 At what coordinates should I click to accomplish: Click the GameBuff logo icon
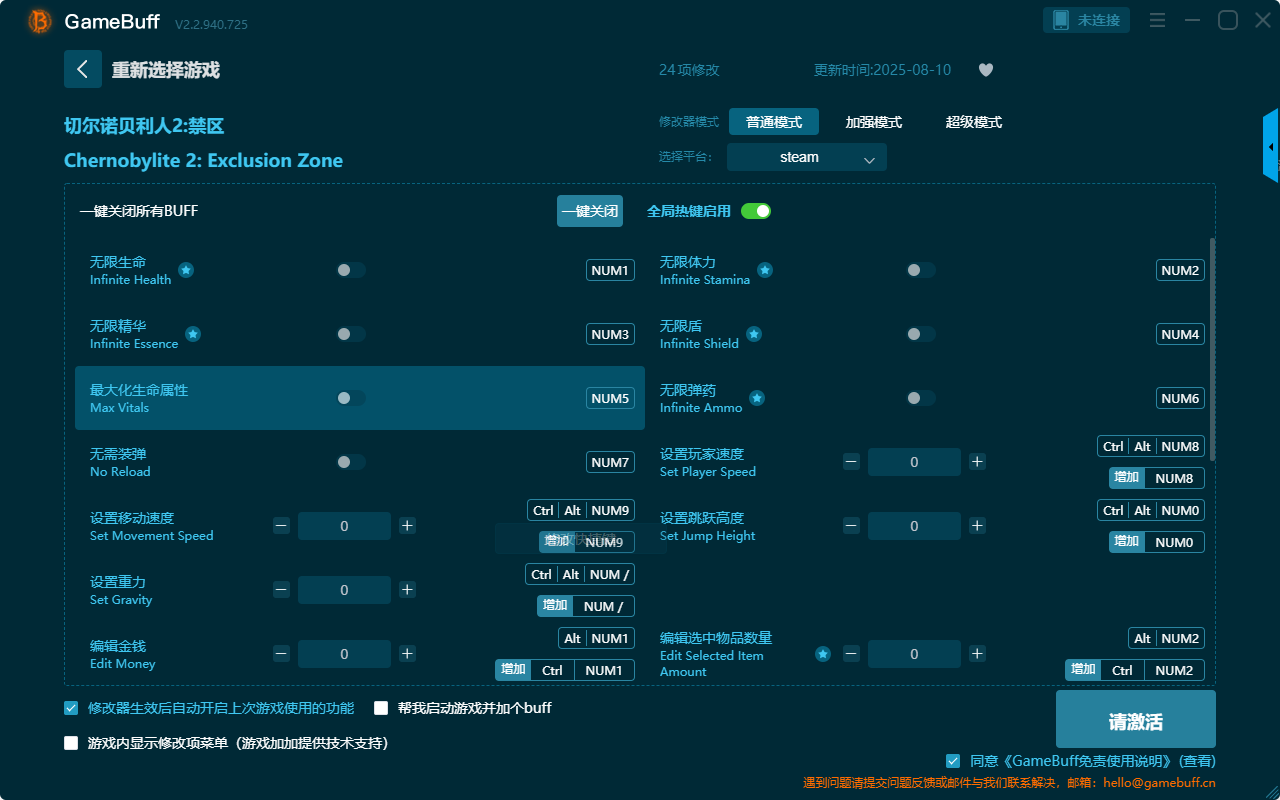[x=40, y=21]
